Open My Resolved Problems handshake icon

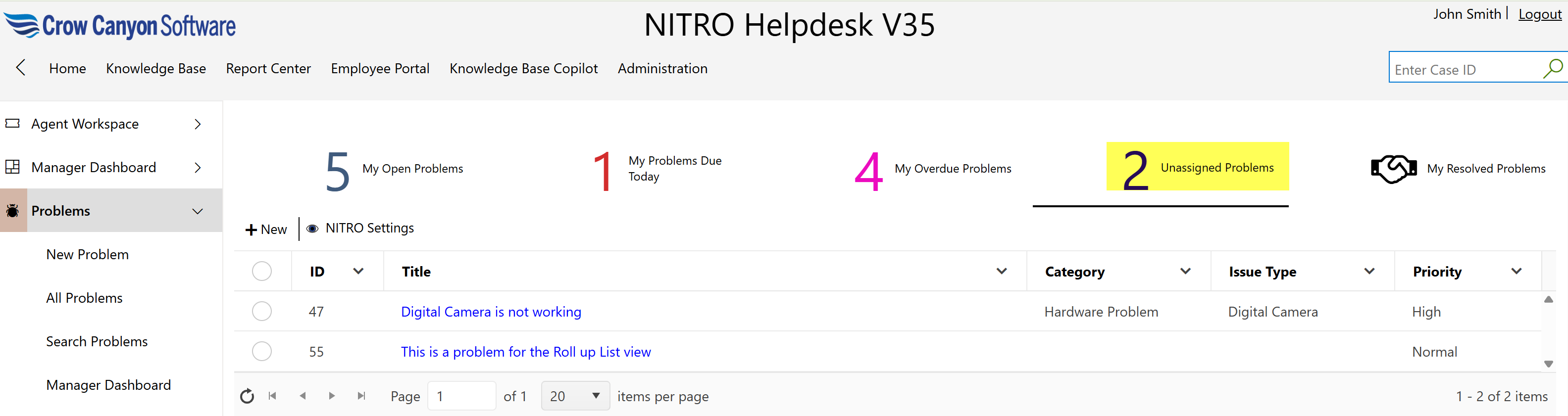click(x=1393, y=169)
